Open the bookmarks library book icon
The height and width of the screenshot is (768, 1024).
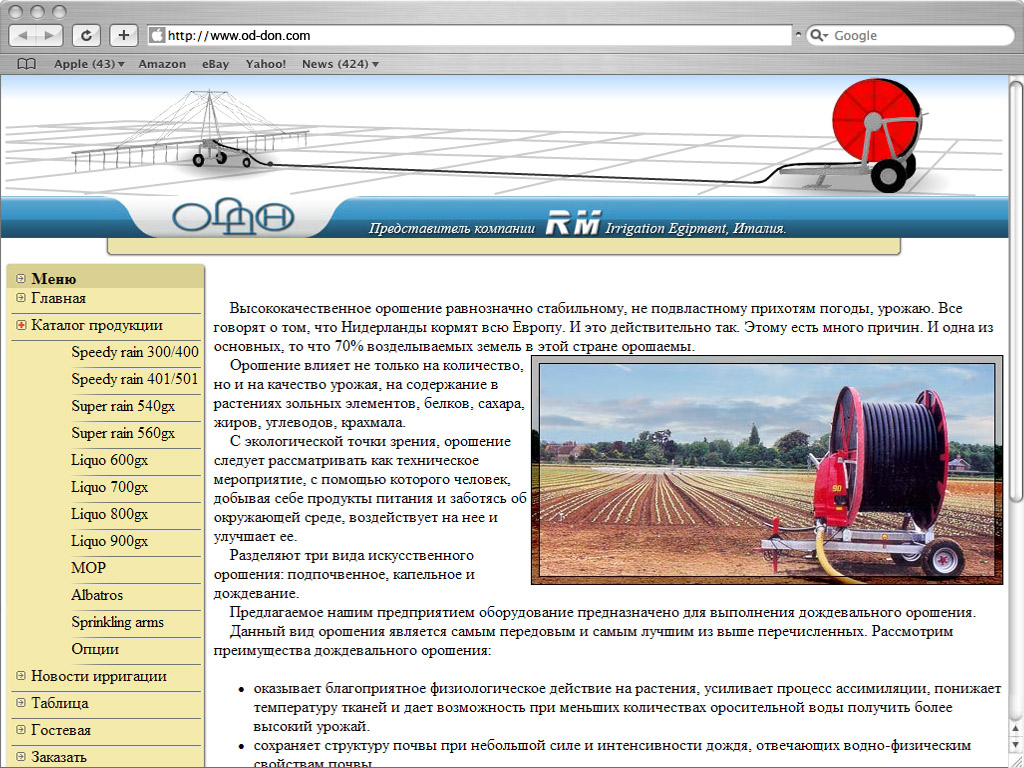26,64
